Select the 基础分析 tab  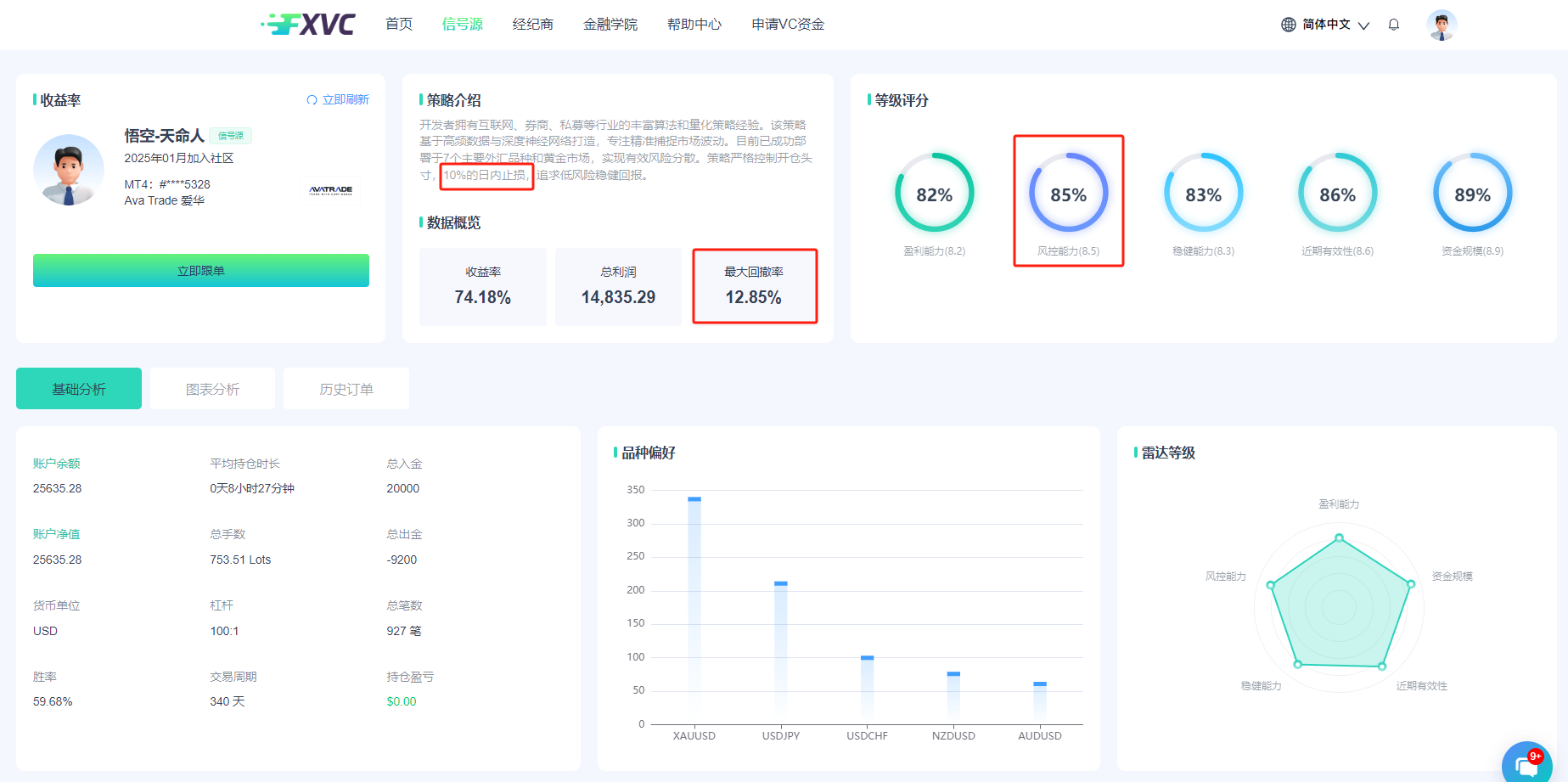[79, 389]
